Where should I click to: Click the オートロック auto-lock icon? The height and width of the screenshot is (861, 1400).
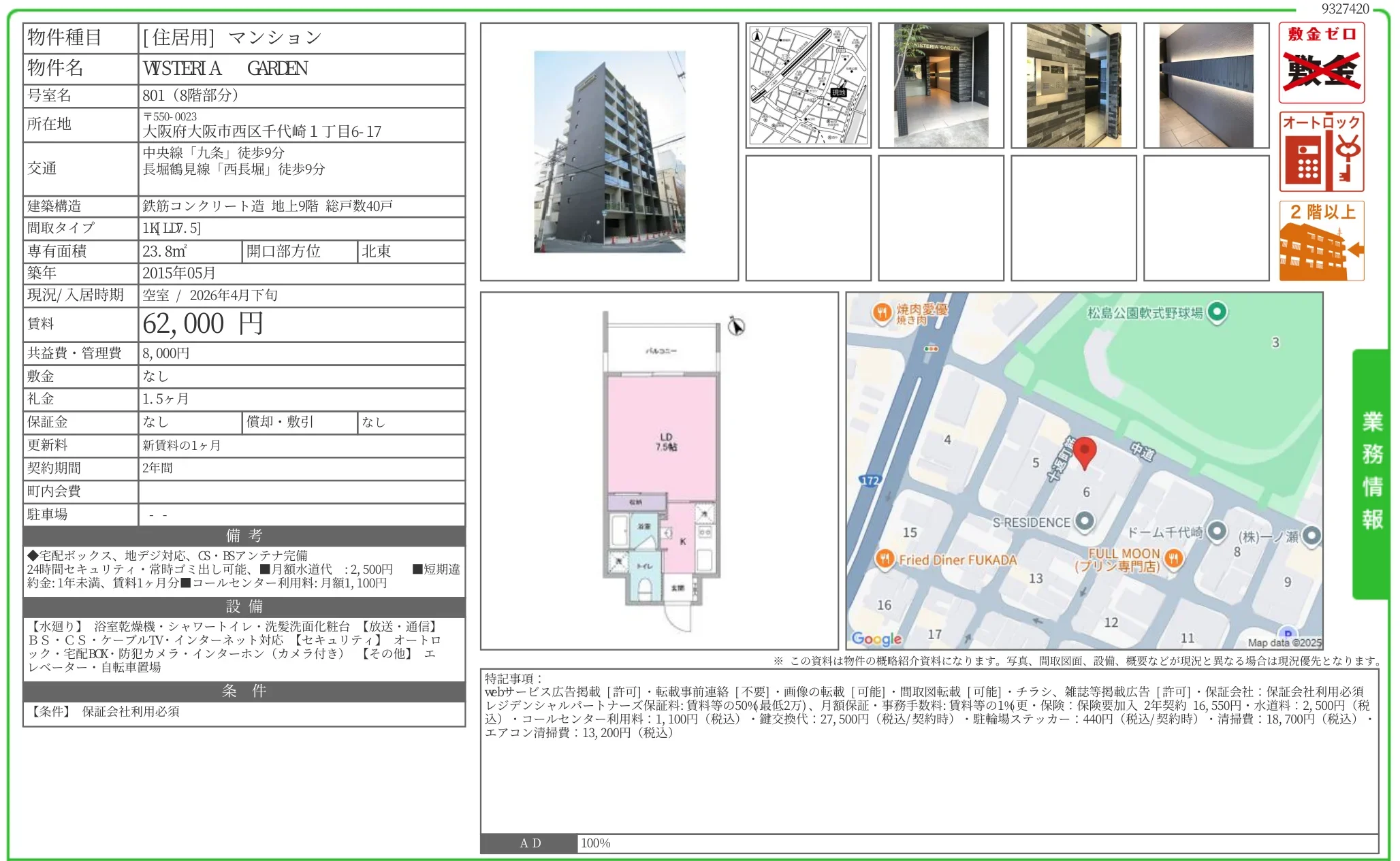pos(1320,152)
